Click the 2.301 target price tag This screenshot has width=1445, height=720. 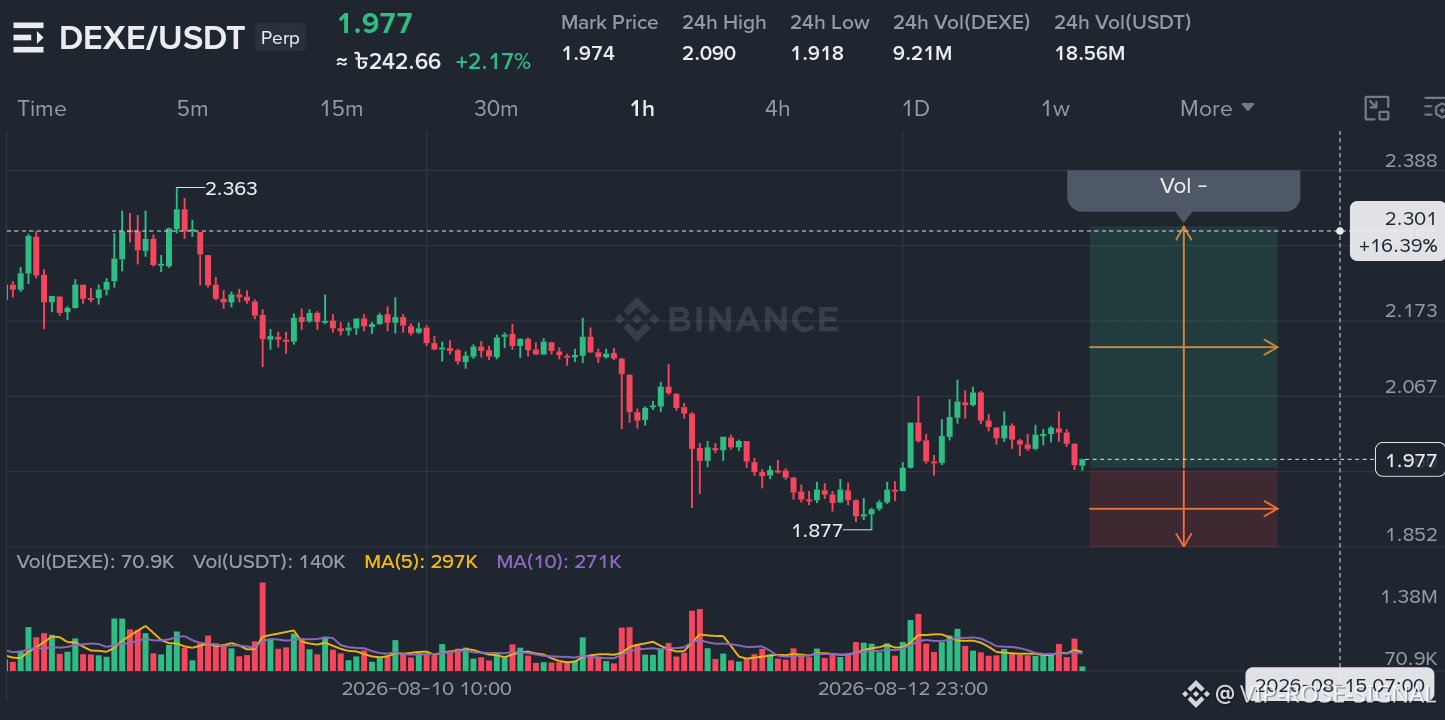click(x=1411, y=219)
